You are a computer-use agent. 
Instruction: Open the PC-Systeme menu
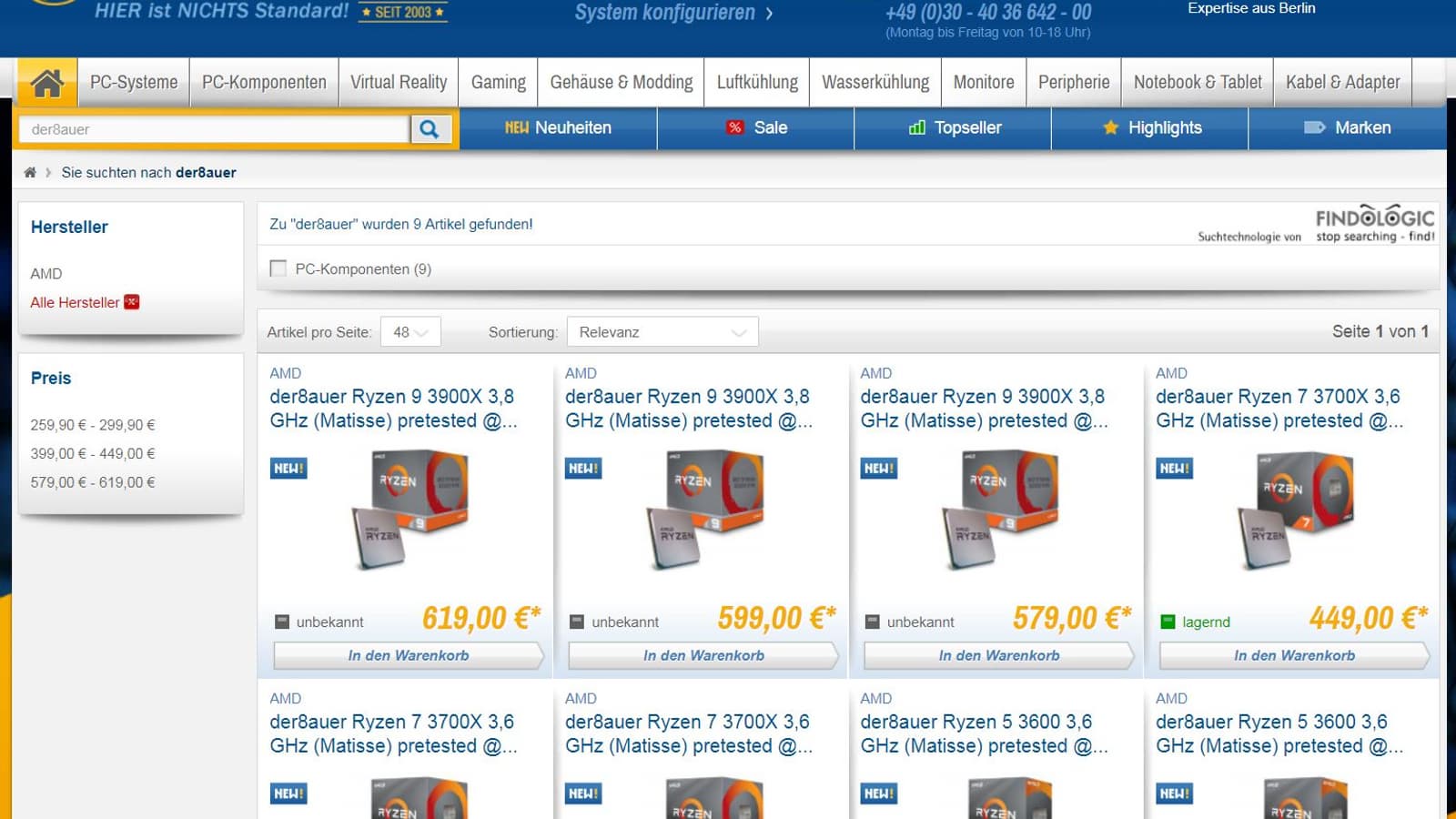(x=134, y=83)
